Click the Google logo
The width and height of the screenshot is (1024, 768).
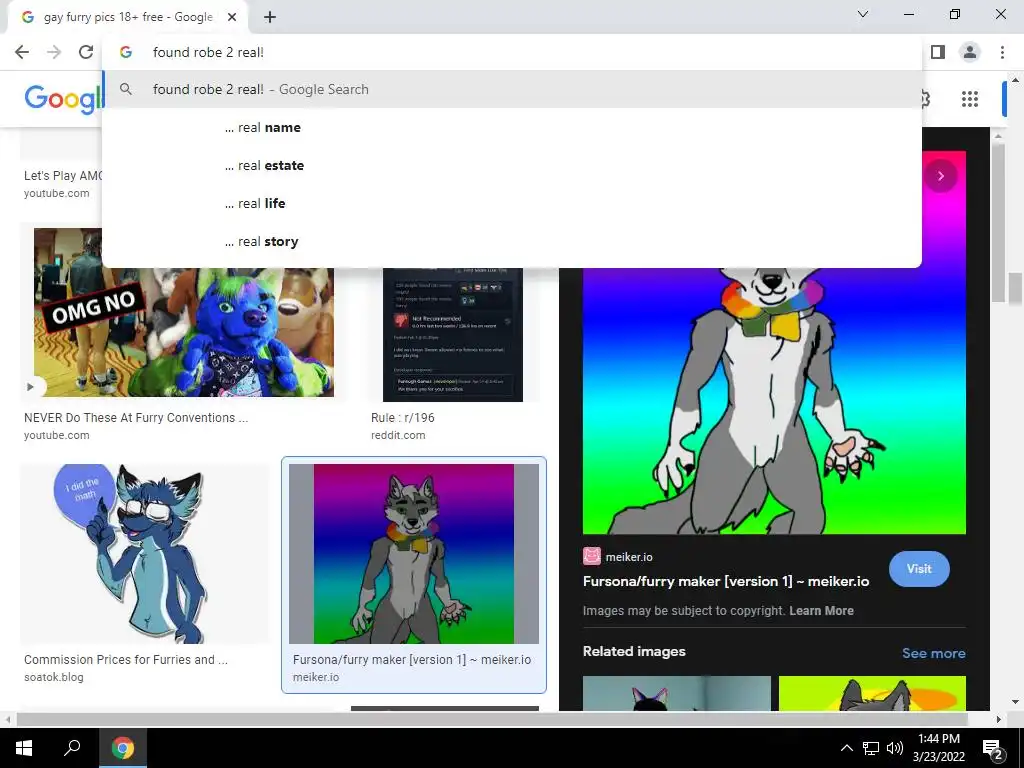(x=63, y=99)
